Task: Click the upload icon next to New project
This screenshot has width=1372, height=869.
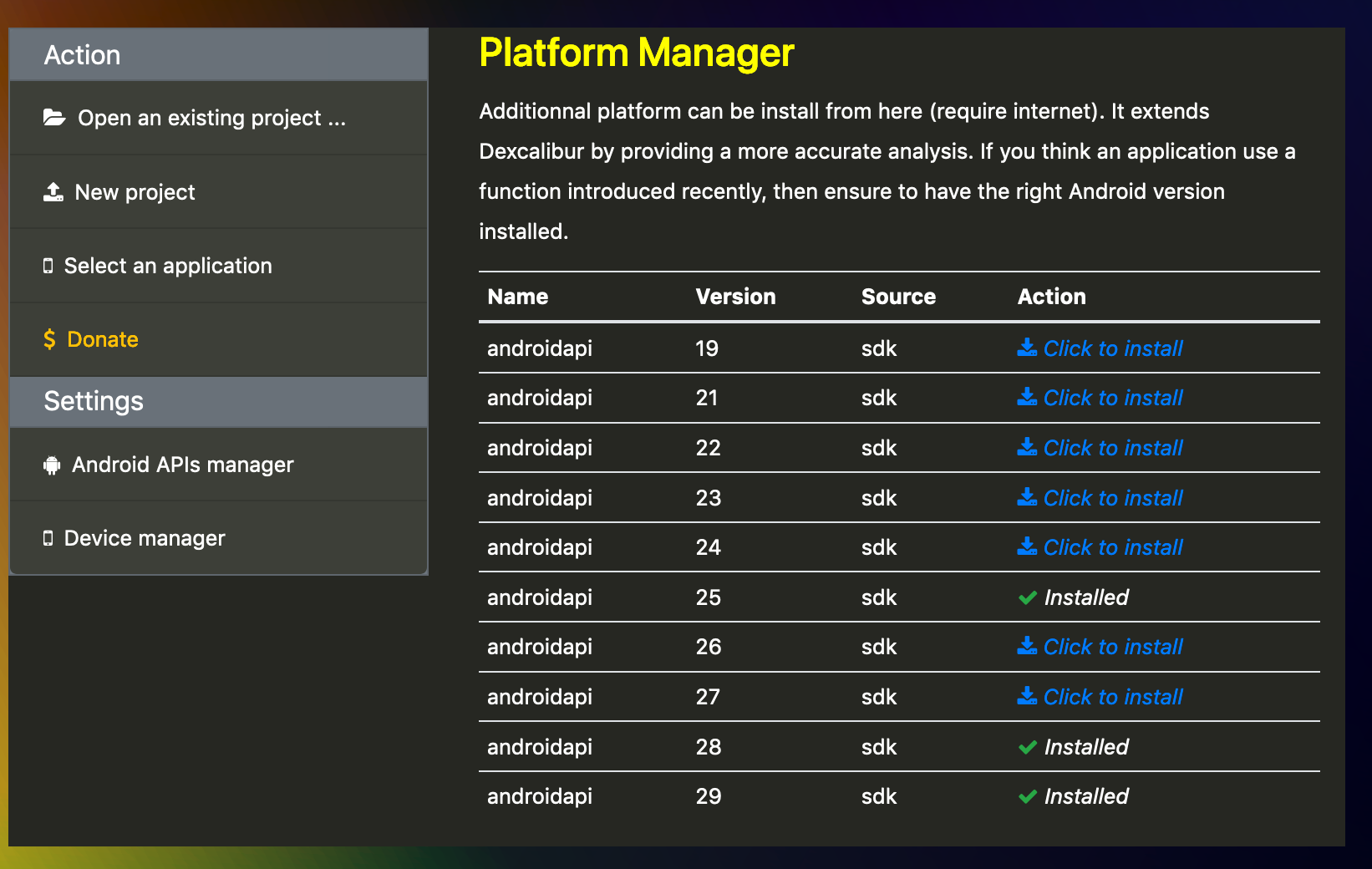Action: [x=53, y=192]
